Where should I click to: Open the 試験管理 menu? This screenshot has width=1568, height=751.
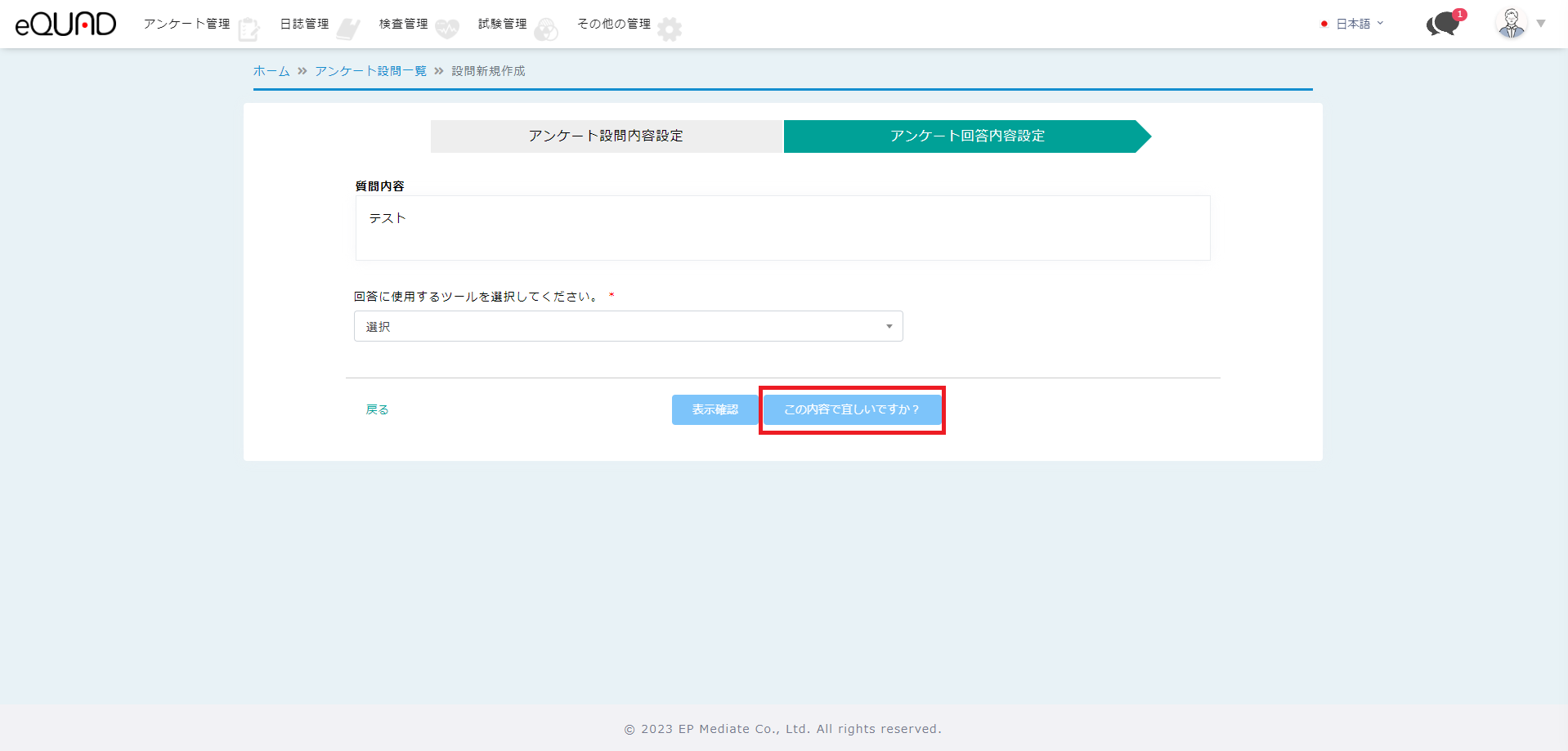(x=502, y=24)
